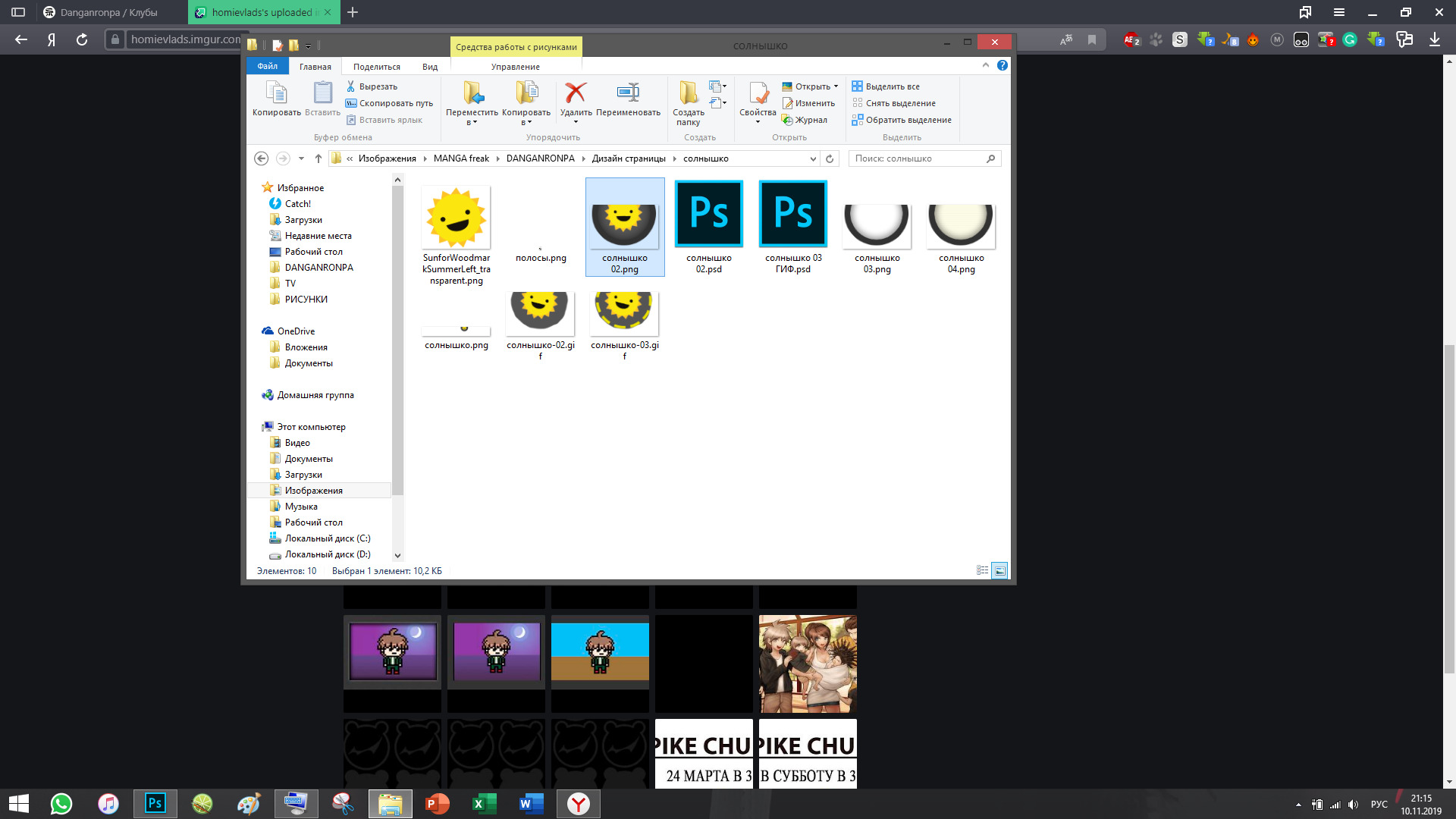The width and height of the screenshot is (1456, 819).
Task: Click the Copy (Копировать) clipboard icon
Action: (276, 93)
